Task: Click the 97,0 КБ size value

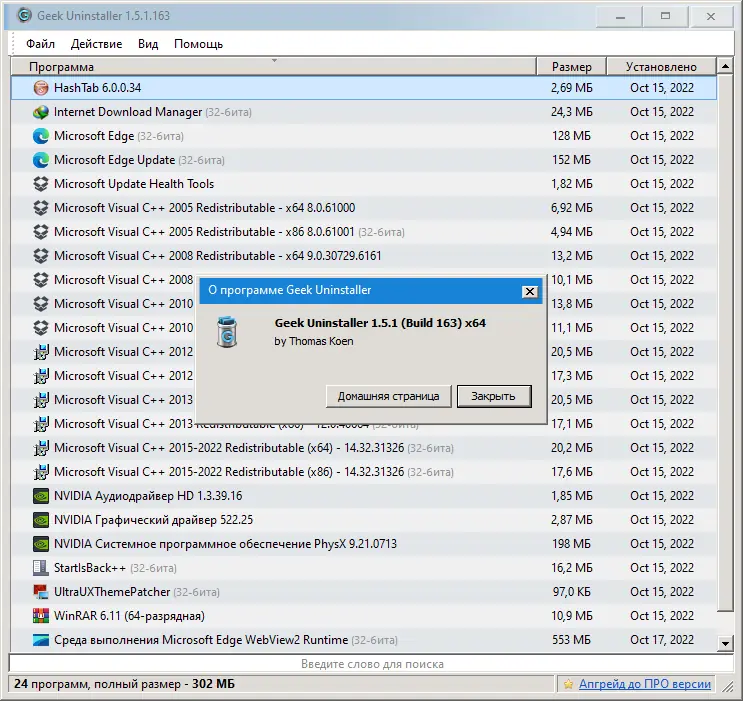Action: pyautogui.click(x=571, y=592)
